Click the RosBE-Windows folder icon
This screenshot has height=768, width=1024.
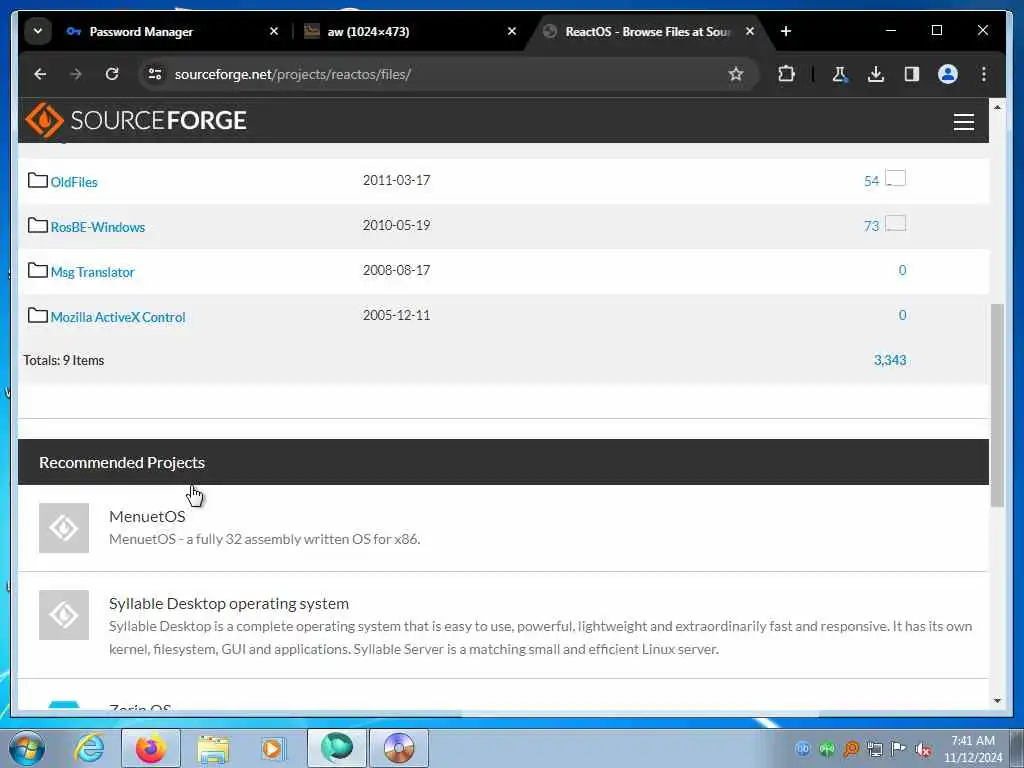(38, 225)
